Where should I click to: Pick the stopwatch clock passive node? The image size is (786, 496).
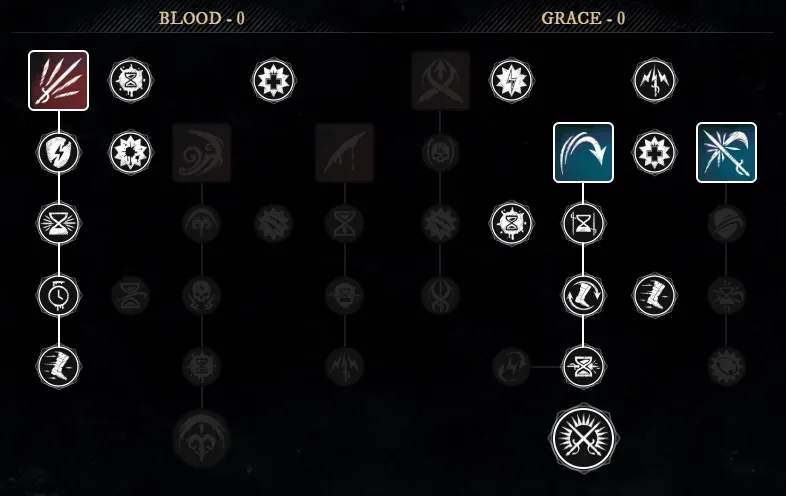[59, 295]
